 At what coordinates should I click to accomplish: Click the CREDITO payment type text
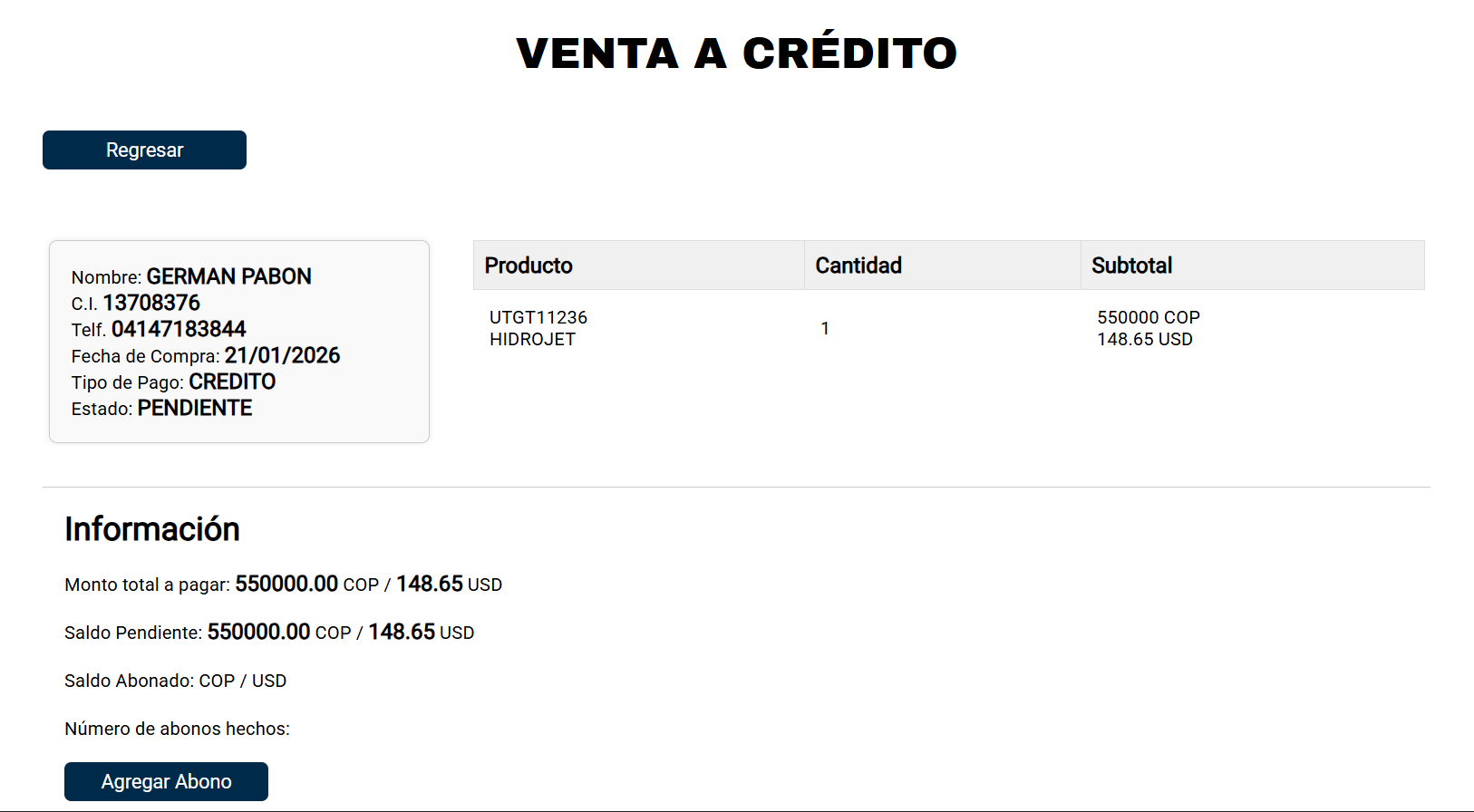(232, 382)
